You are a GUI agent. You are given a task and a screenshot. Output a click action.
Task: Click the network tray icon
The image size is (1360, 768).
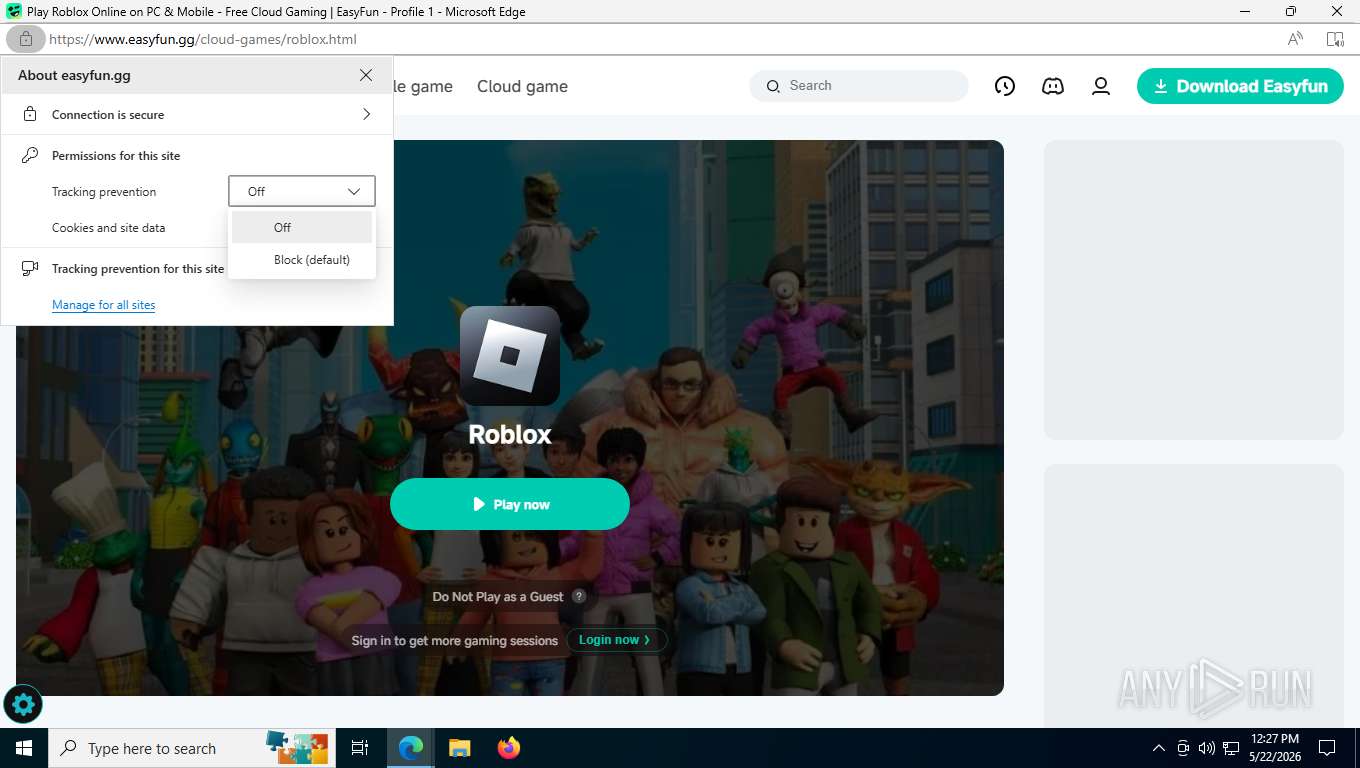click(1231, 748)
